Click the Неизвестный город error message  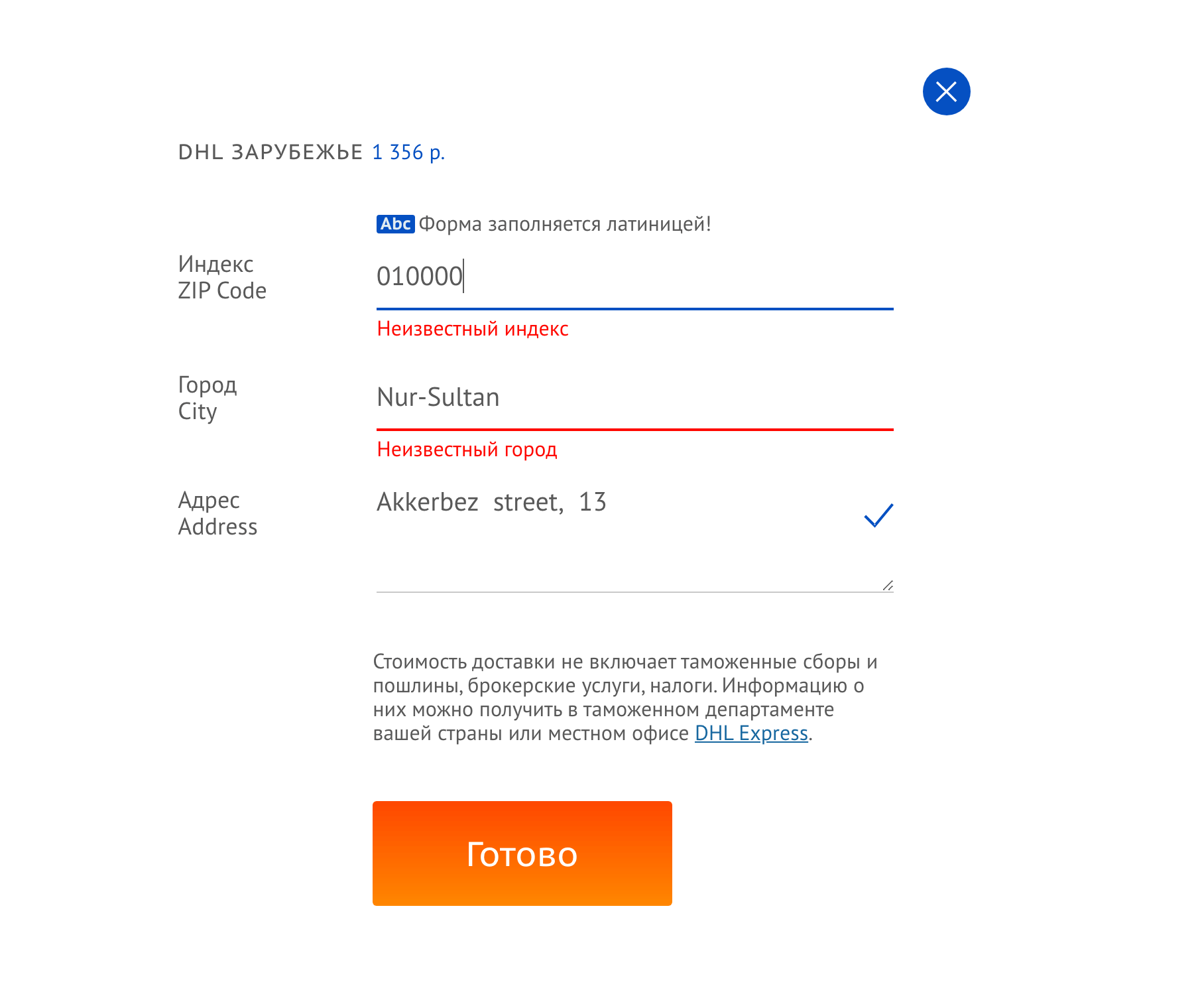pos(467,450)
